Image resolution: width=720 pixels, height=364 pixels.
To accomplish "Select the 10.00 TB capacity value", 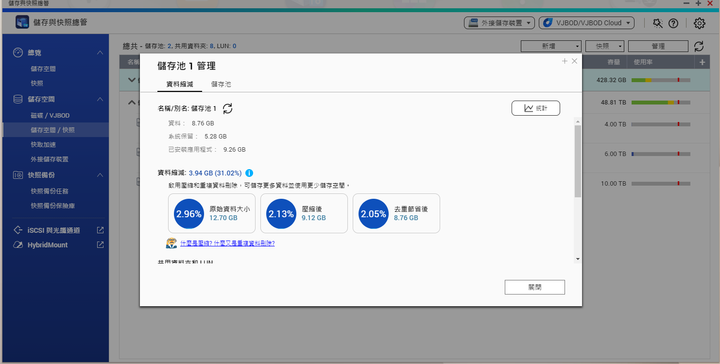I will 613,184.
